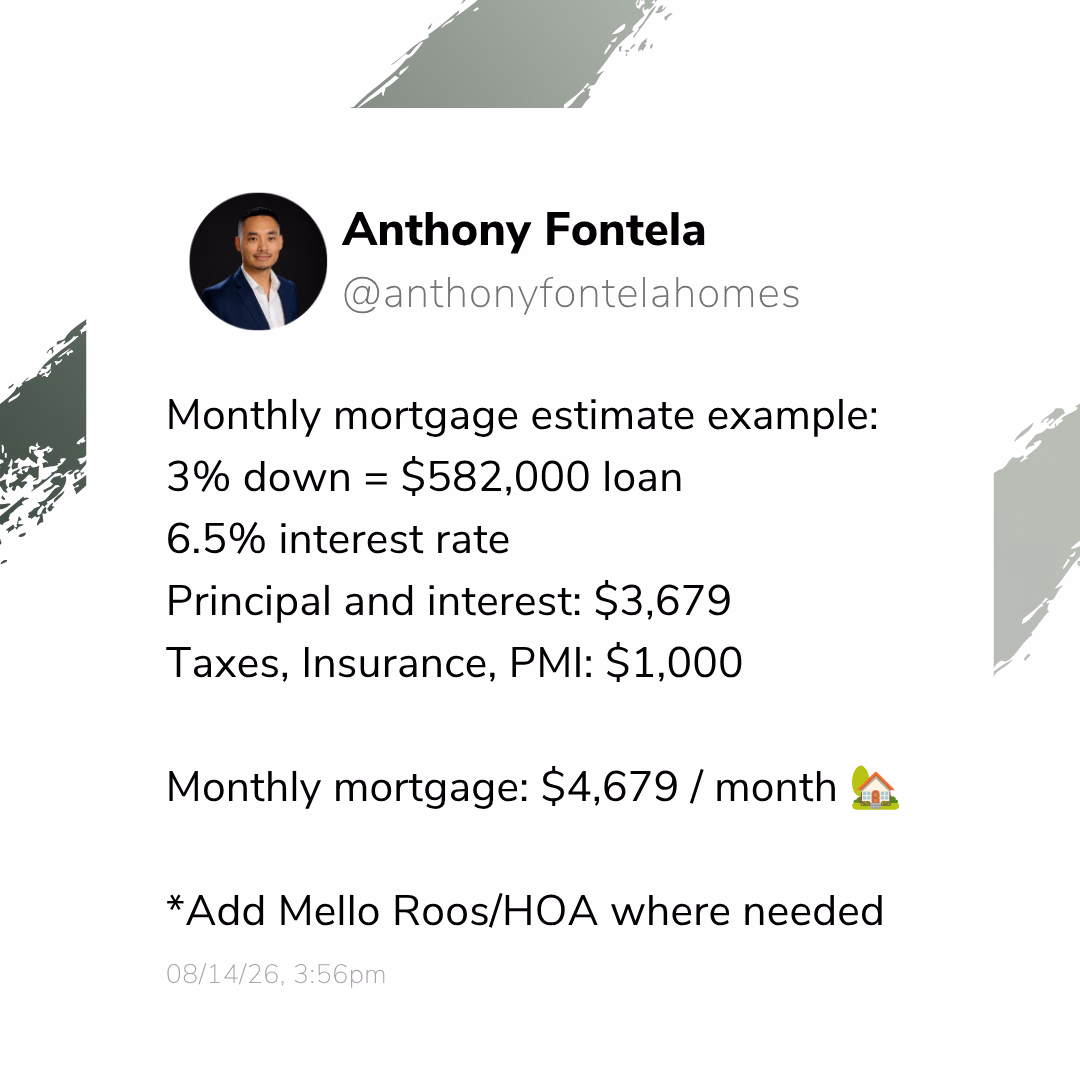Click the 08/14/26, 3:56pm timestamp
This screenshot has width=1080, height=1080.
tap(276, 975)
